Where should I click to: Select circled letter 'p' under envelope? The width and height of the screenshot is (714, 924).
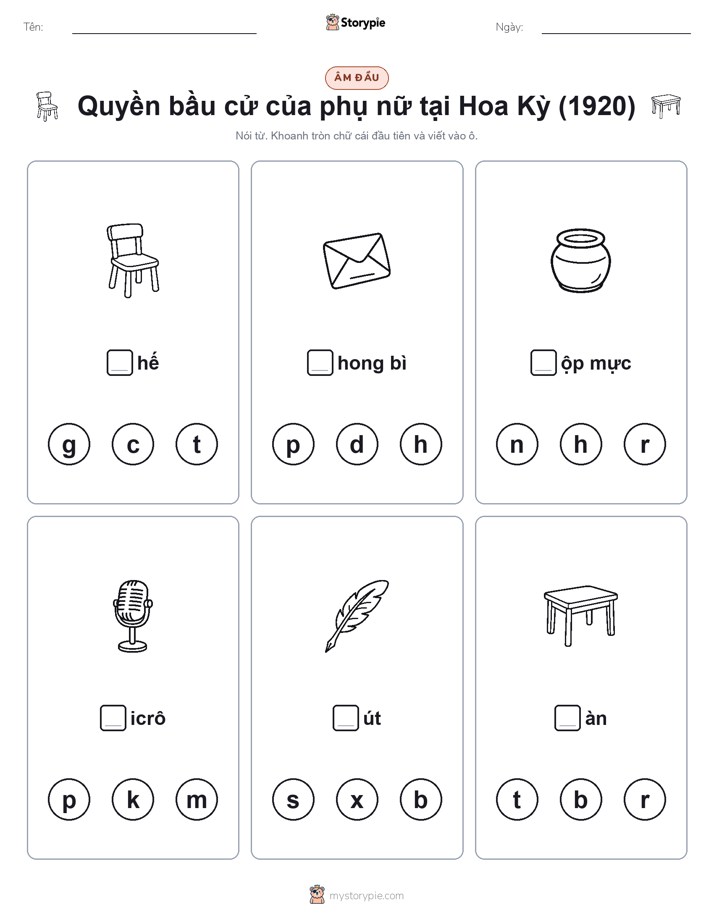point(293,444)
